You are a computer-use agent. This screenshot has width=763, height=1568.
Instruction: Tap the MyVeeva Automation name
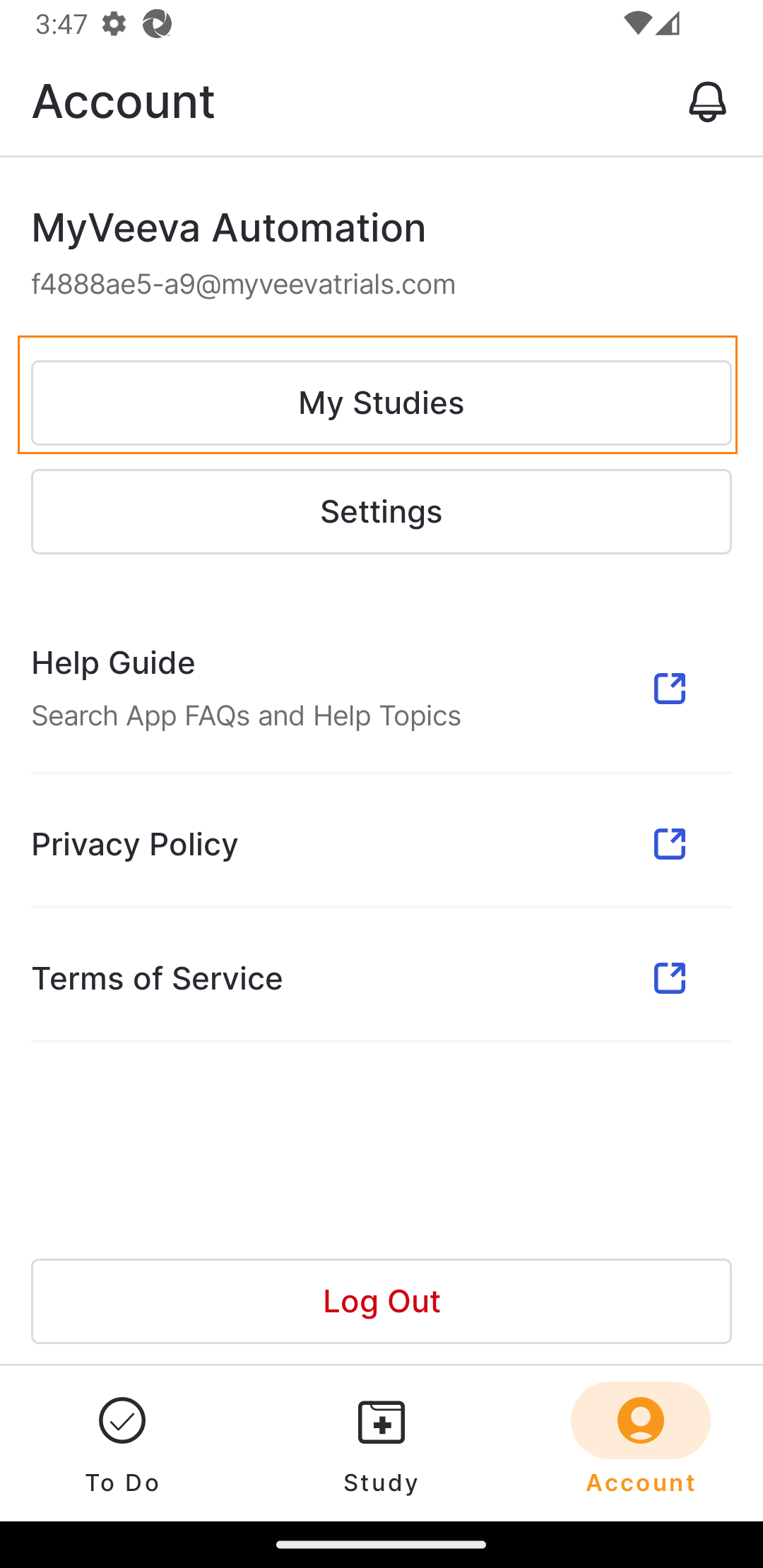(x=229, y=228)
